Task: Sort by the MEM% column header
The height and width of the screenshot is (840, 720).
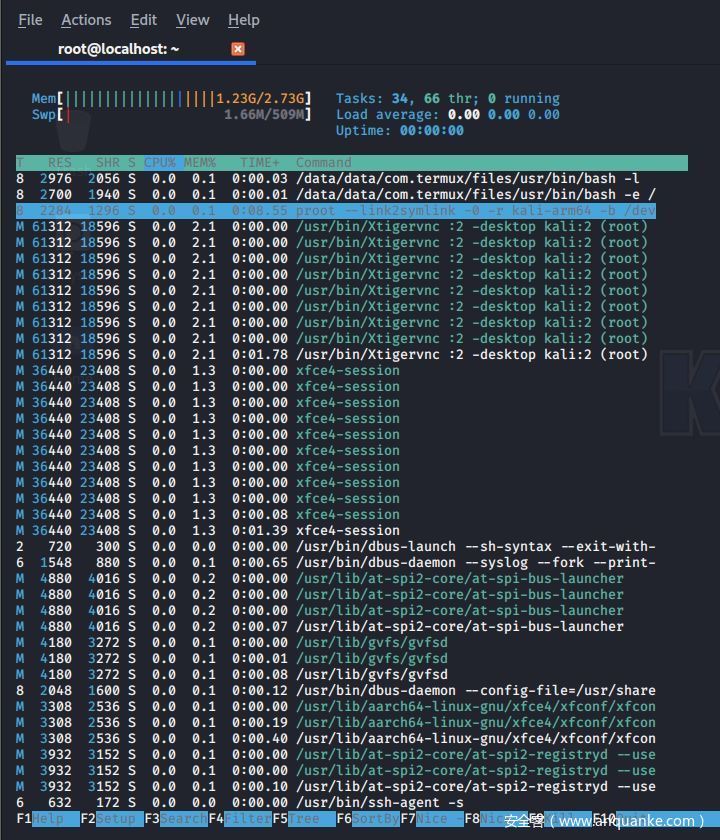Action: click(199, 162)
